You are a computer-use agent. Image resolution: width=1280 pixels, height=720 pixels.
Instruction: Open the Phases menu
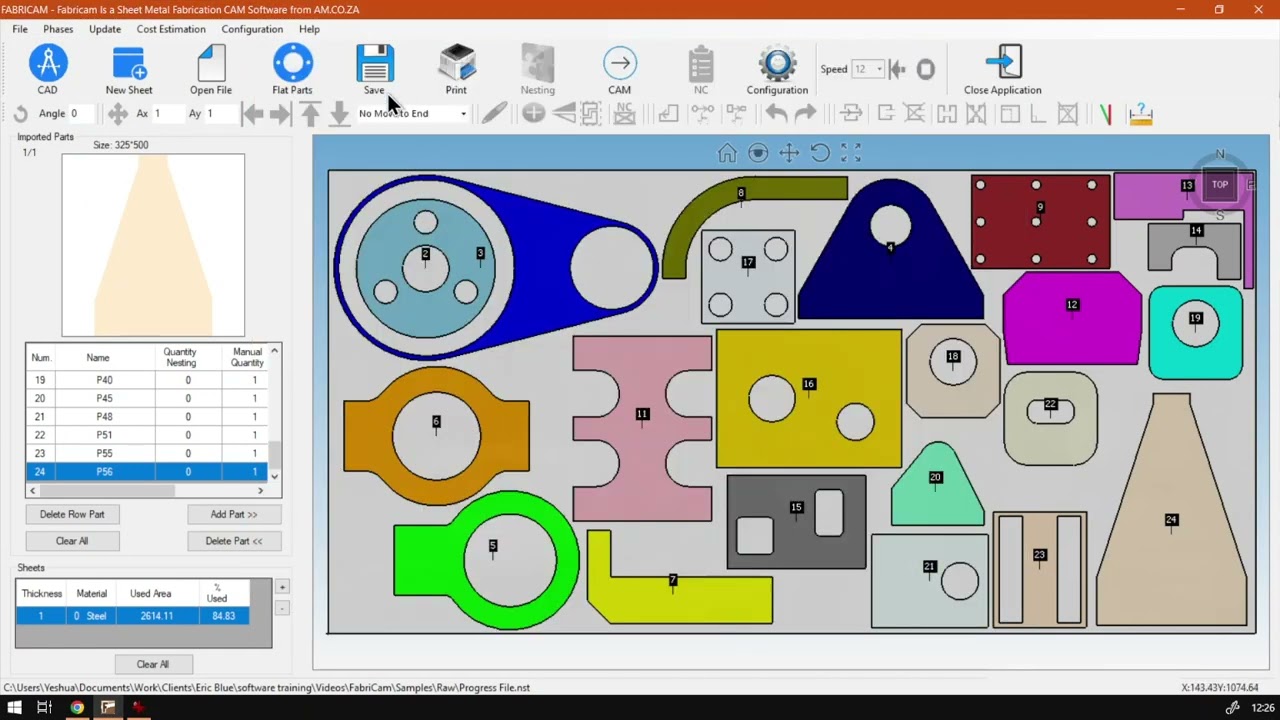pos(58,29)
